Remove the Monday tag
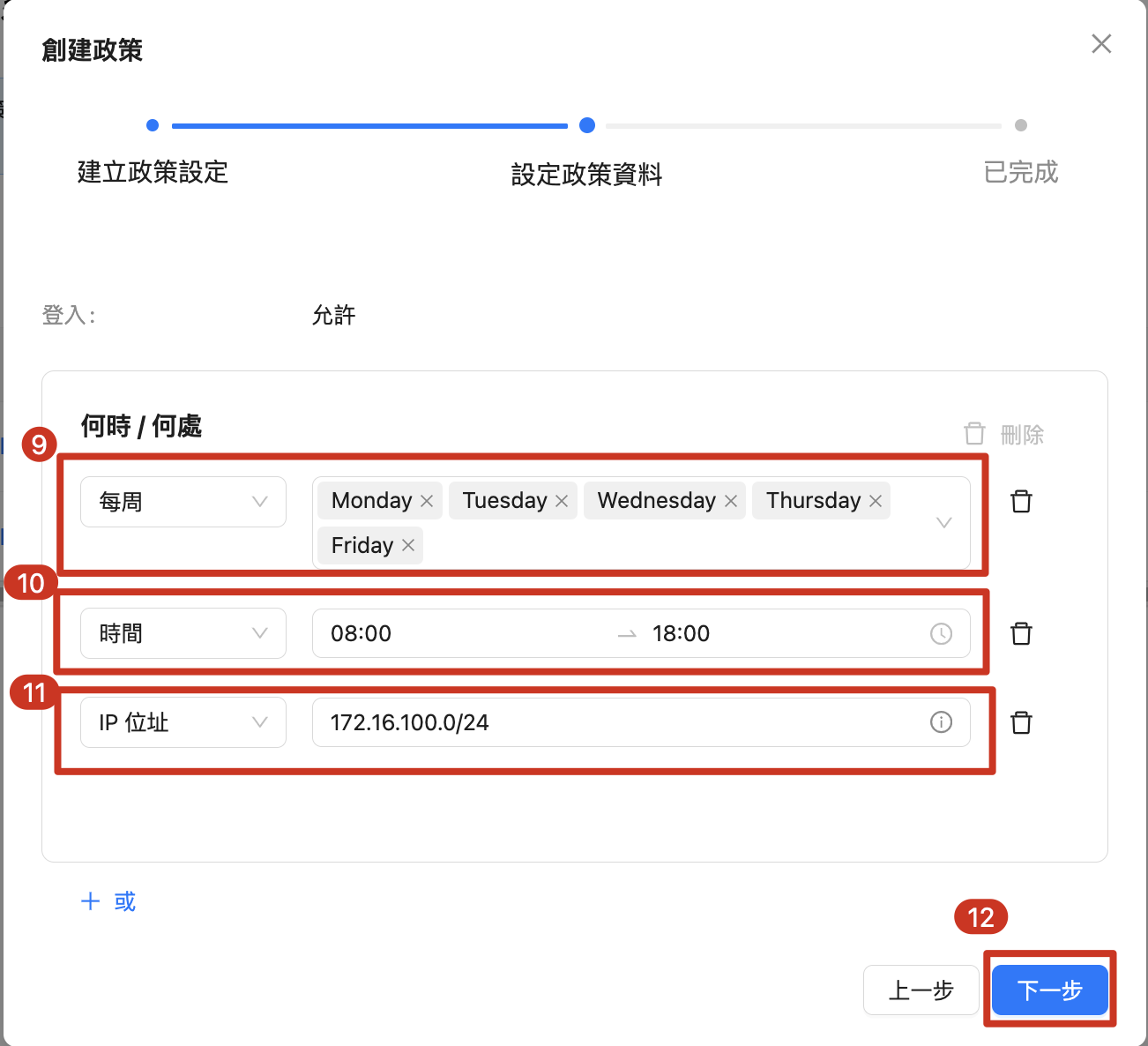This screenshot has height=1046, width=1148. (x=427, y=501)
